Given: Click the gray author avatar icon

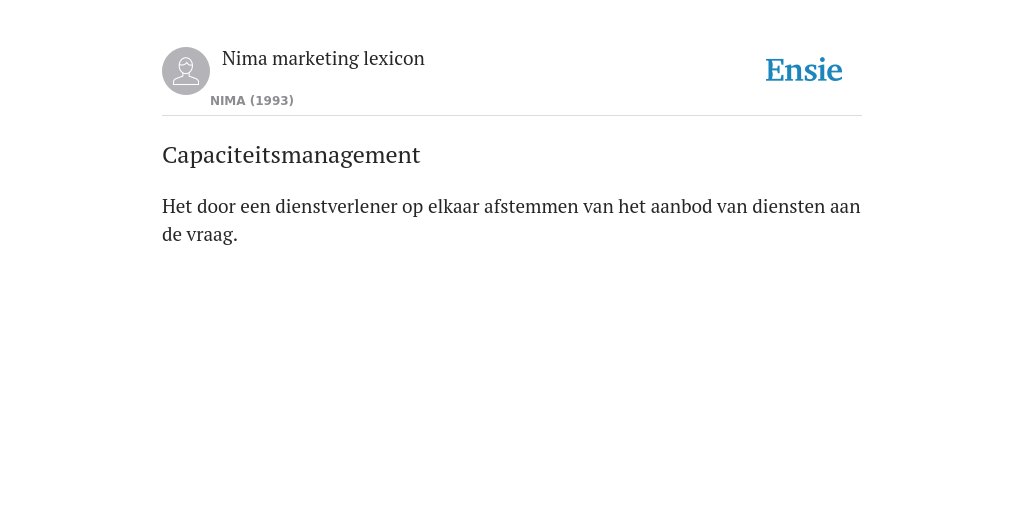Looking at the screenshot, I should tap(186, 71).
